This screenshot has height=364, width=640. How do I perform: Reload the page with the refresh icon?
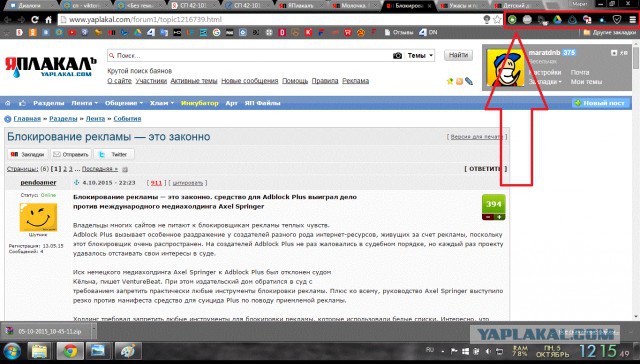point(35,20)
